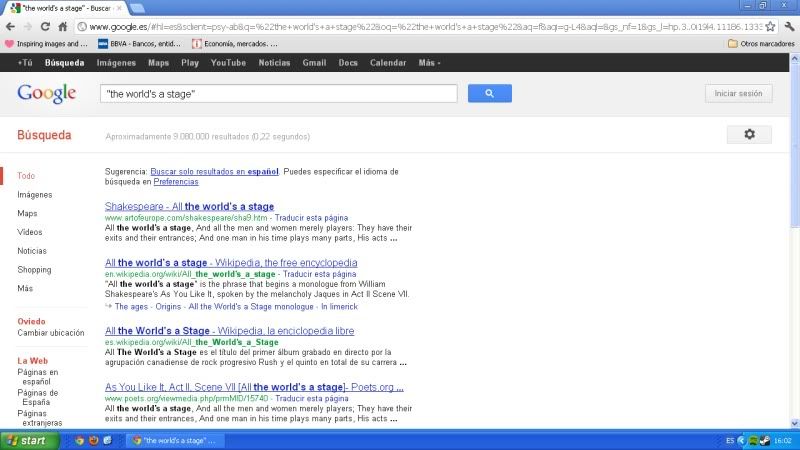Open search settings gear icon
Screen dimensions: 800x450
(749, 134)
